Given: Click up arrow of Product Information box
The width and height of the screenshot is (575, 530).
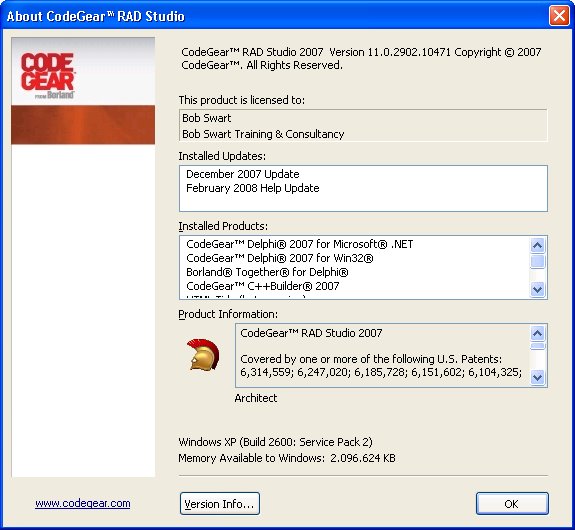Looking at the screenshot, I should click(x=538, y=333).
